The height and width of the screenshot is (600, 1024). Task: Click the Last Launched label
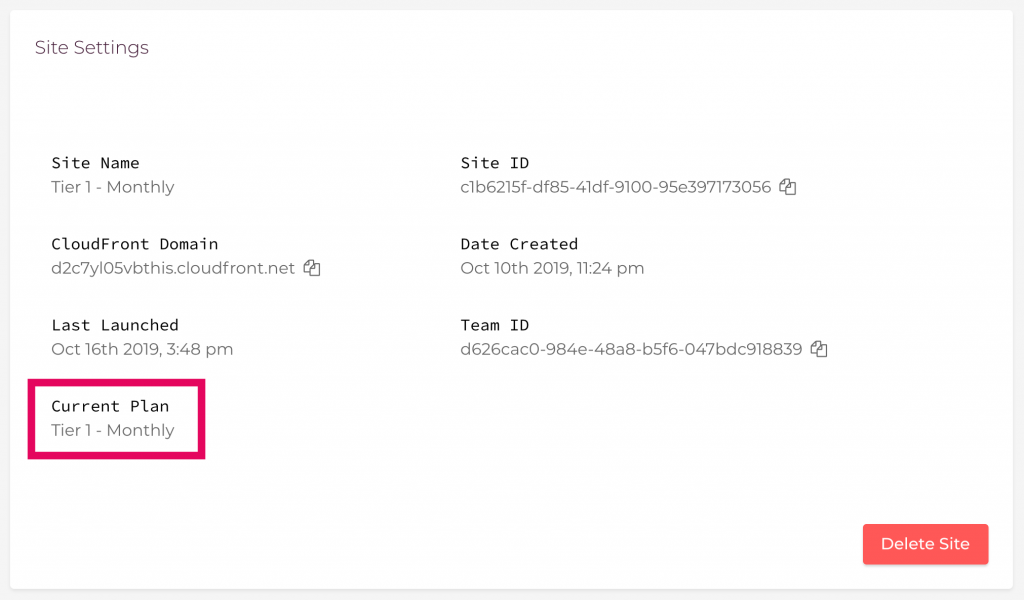click(115, 325)
